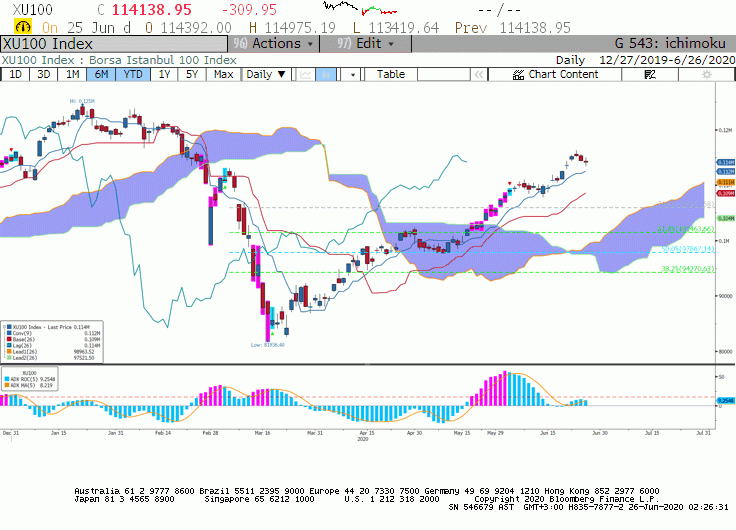The height and width of the screenshot is (530, 736).
Task: Click the XU100 Index security field
Action: 114,44
